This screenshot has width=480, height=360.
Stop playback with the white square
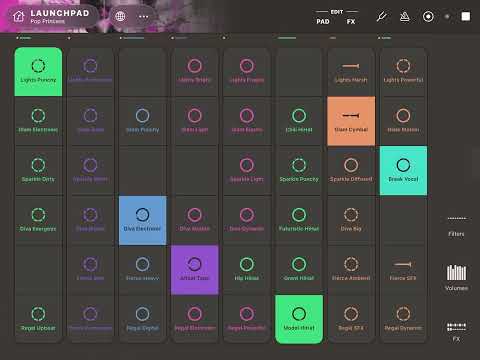pos(466,16)
